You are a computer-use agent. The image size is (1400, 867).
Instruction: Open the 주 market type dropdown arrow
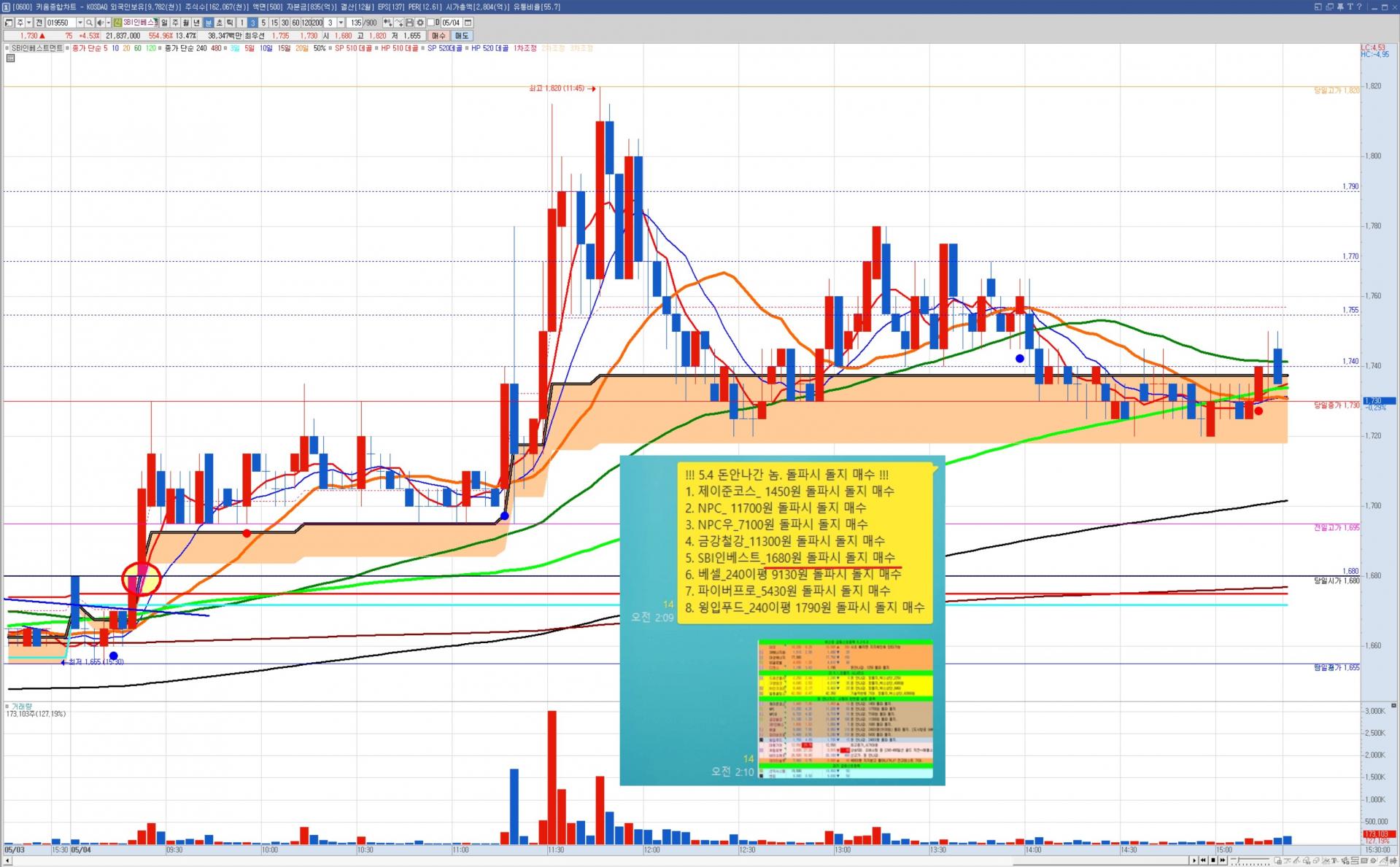(x=28, y=23)
